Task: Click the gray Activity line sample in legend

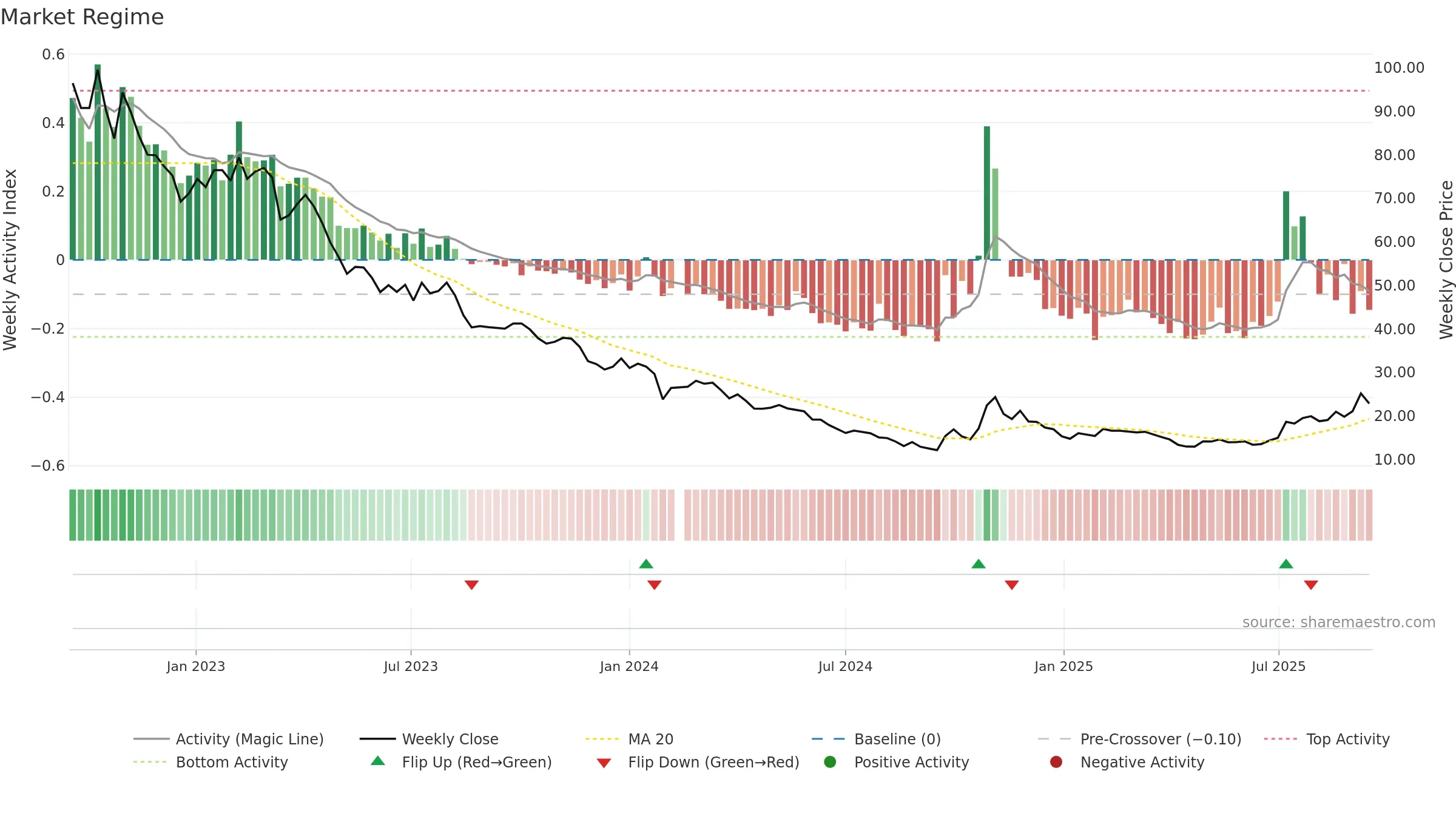Action: coord(151,739)
